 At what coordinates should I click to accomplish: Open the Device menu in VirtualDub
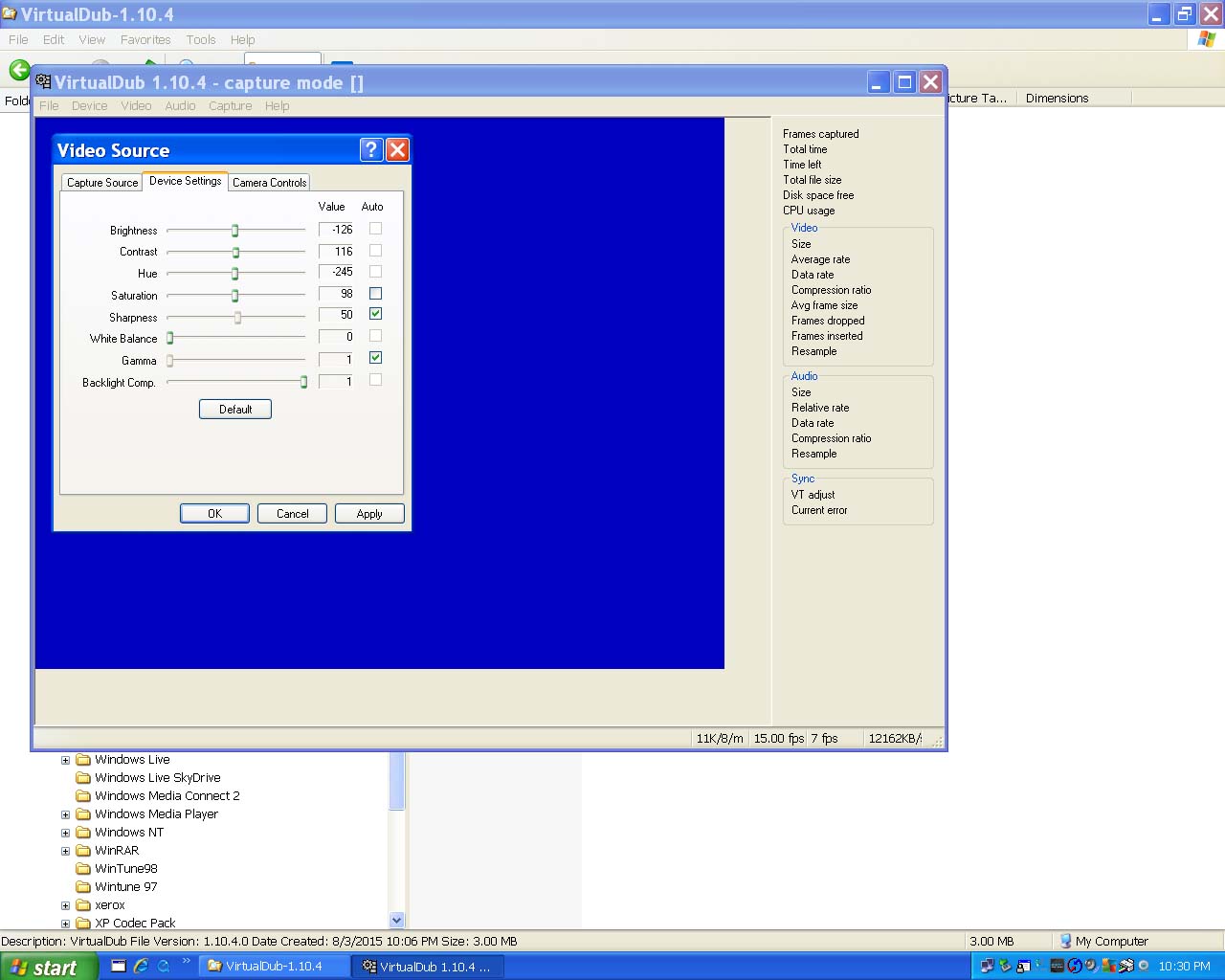89,106
